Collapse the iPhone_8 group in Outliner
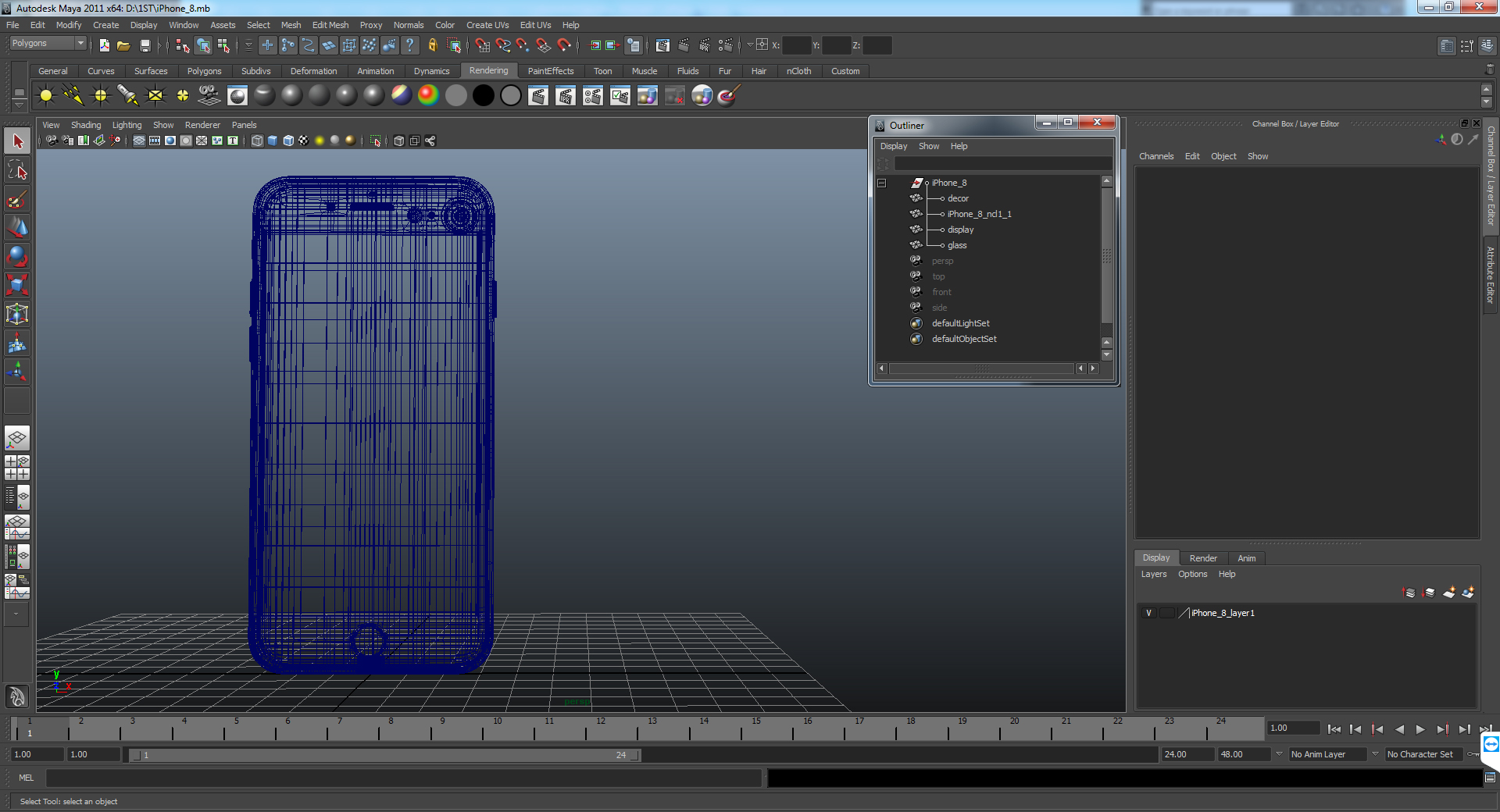1500x812 pixels. click(882, 183)
